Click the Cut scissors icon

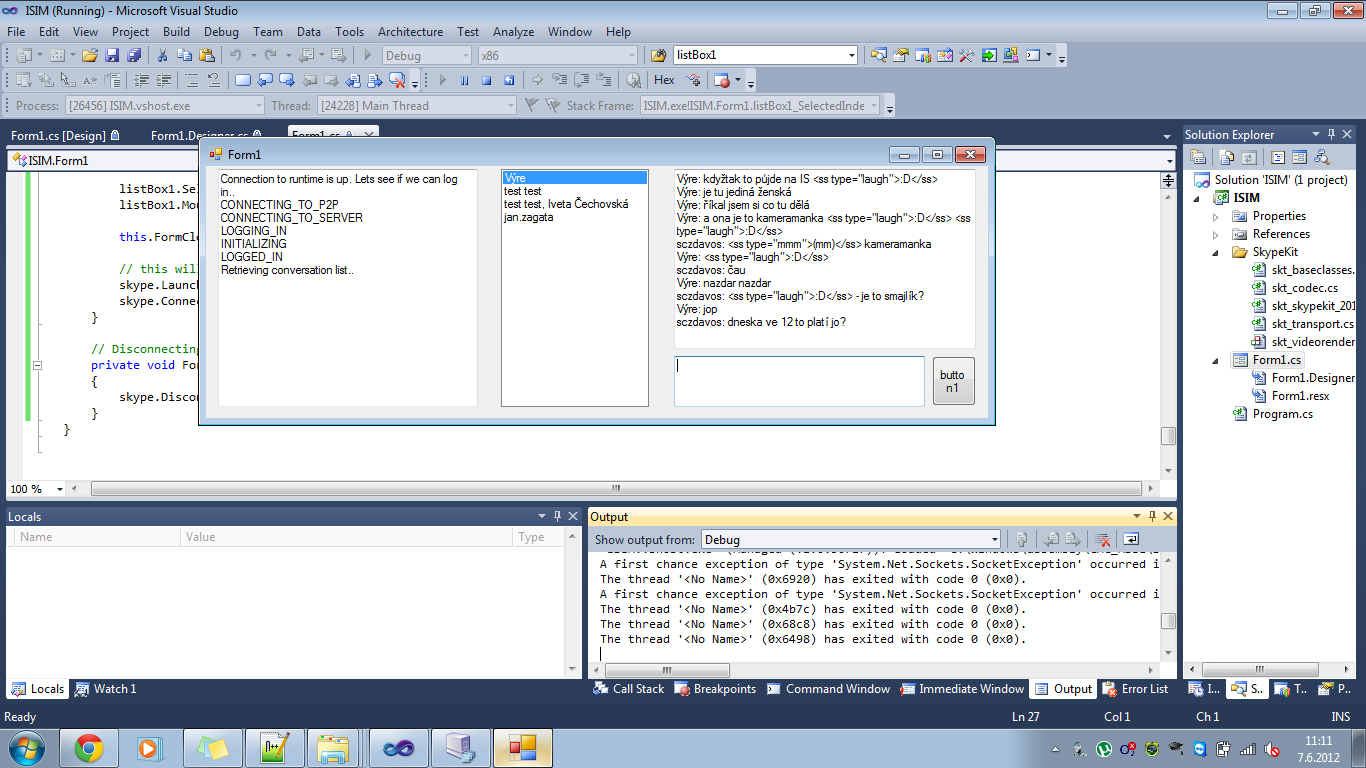[162, 55]
